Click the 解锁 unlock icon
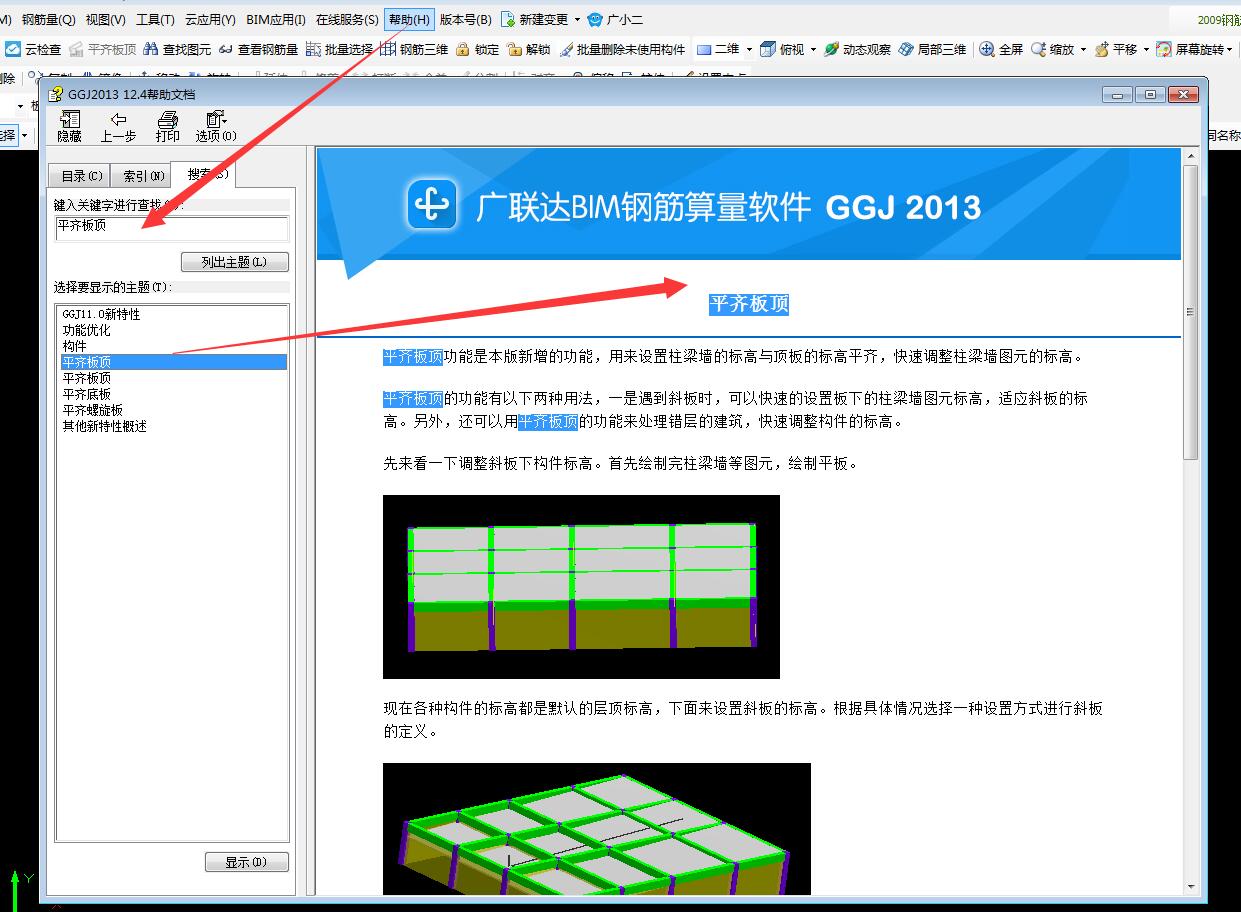Screen dimensions: 1241x912 pos(529,49)
